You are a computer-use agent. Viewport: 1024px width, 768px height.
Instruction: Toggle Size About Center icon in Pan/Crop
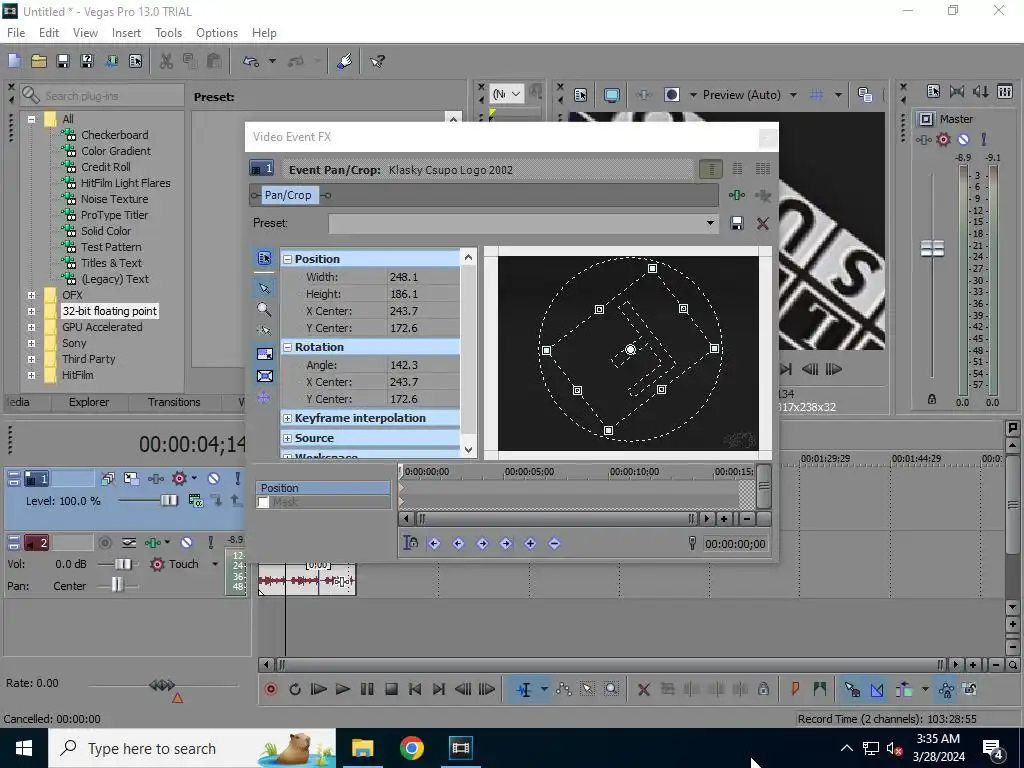[264, 376]
